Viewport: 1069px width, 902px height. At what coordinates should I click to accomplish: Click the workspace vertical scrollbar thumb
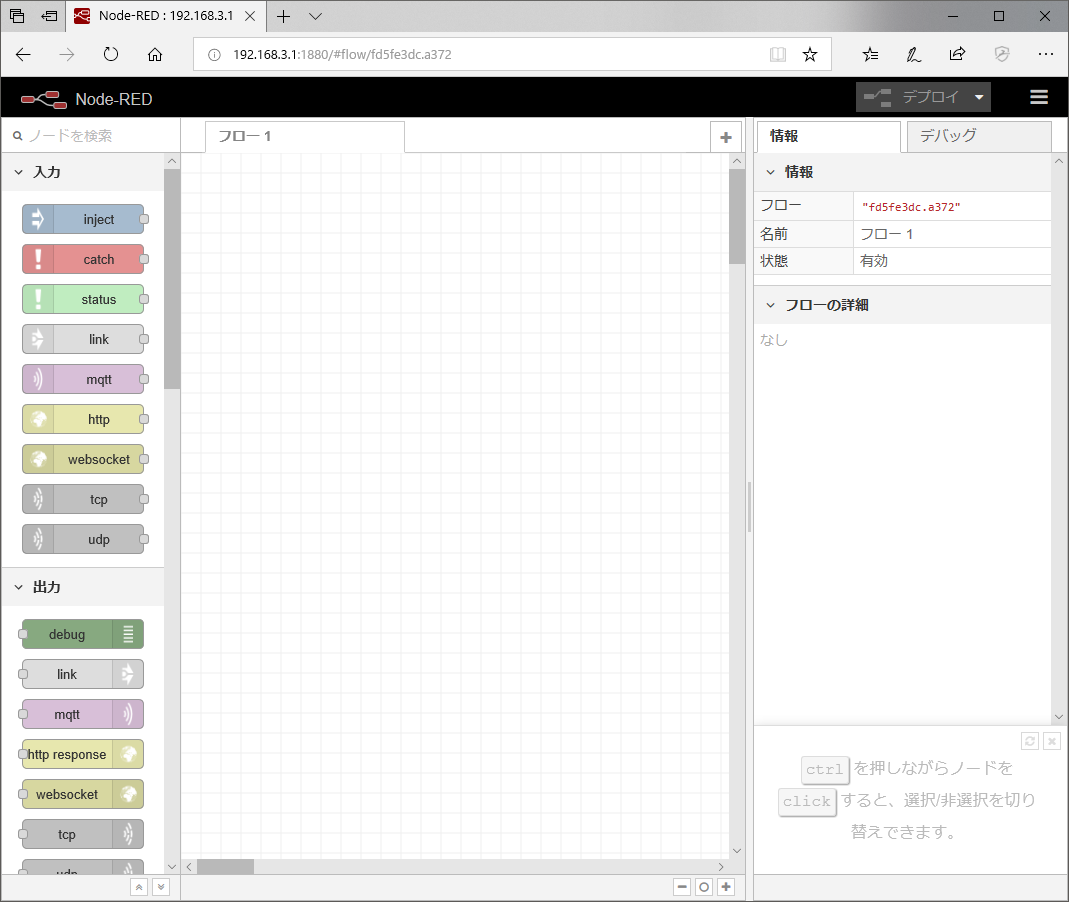coord(737,216)
